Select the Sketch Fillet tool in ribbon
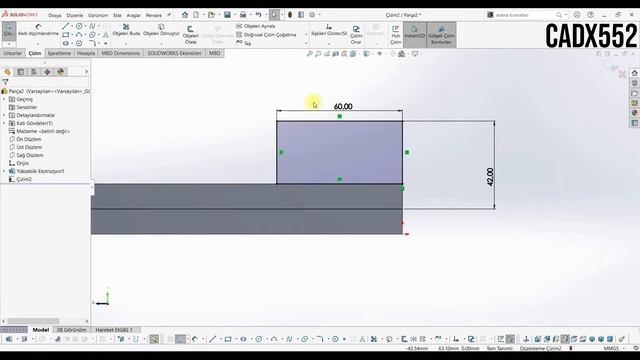The height and width of the screenshot is (360, 640). point(92,43)
